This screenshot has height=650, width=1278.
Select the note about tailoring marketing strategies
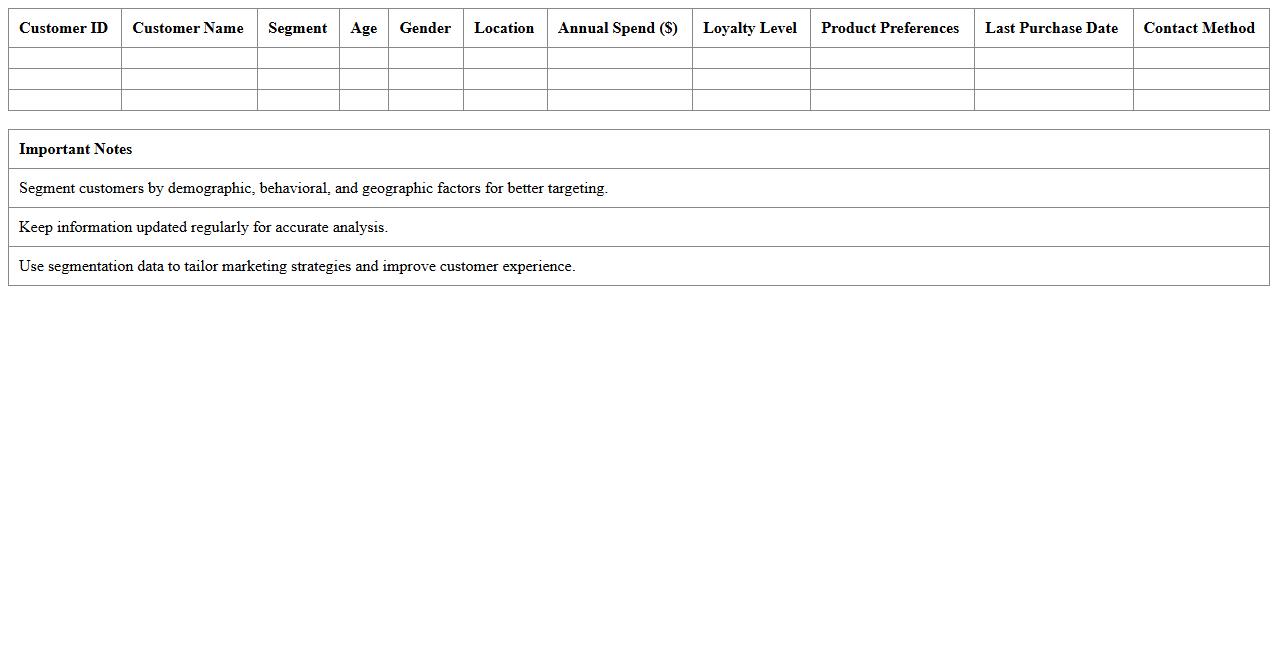pos(297,266)
